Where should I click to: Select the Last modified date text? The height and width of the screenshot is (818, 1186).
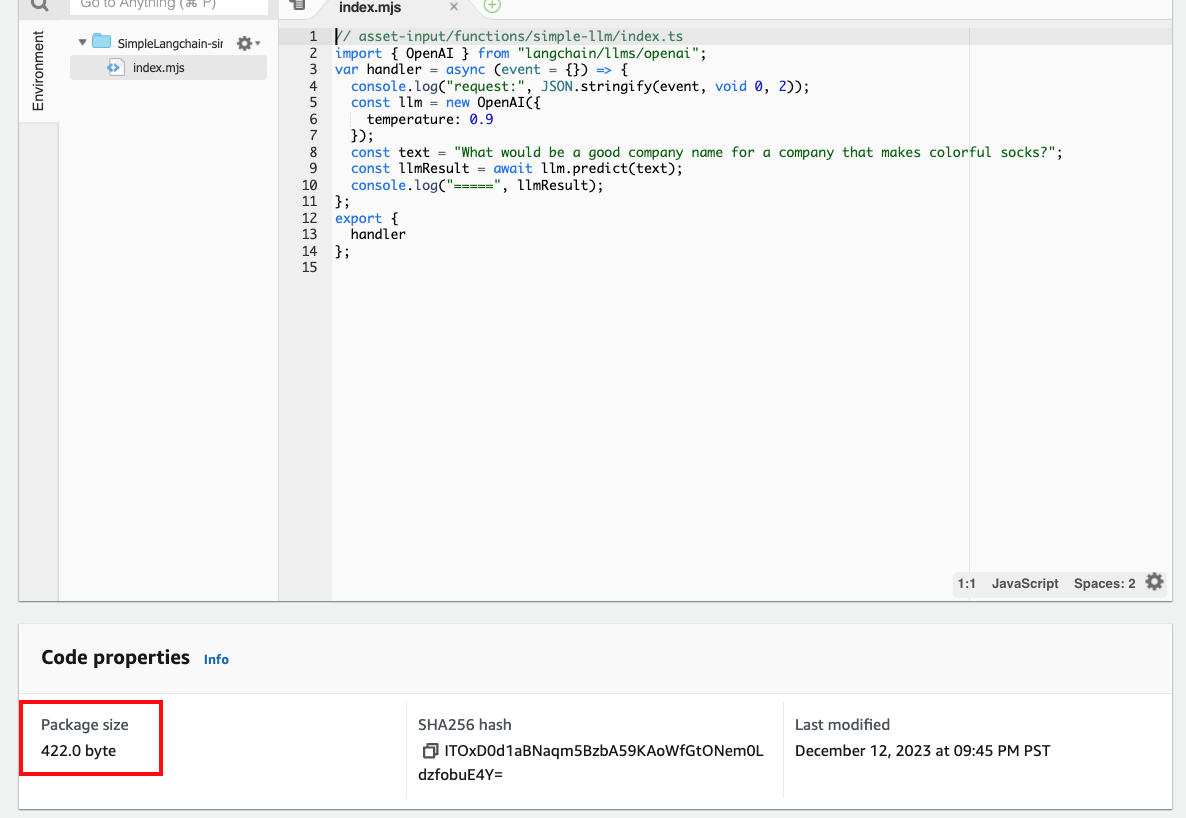[922, 751]
